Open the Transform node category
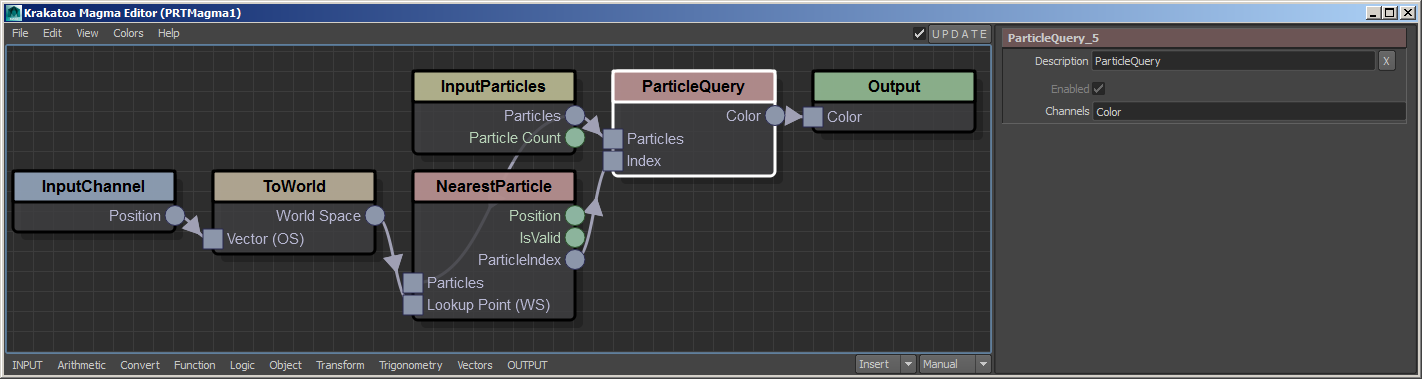The width and height of the screenshot is (1422, 379). coord(340,365)
